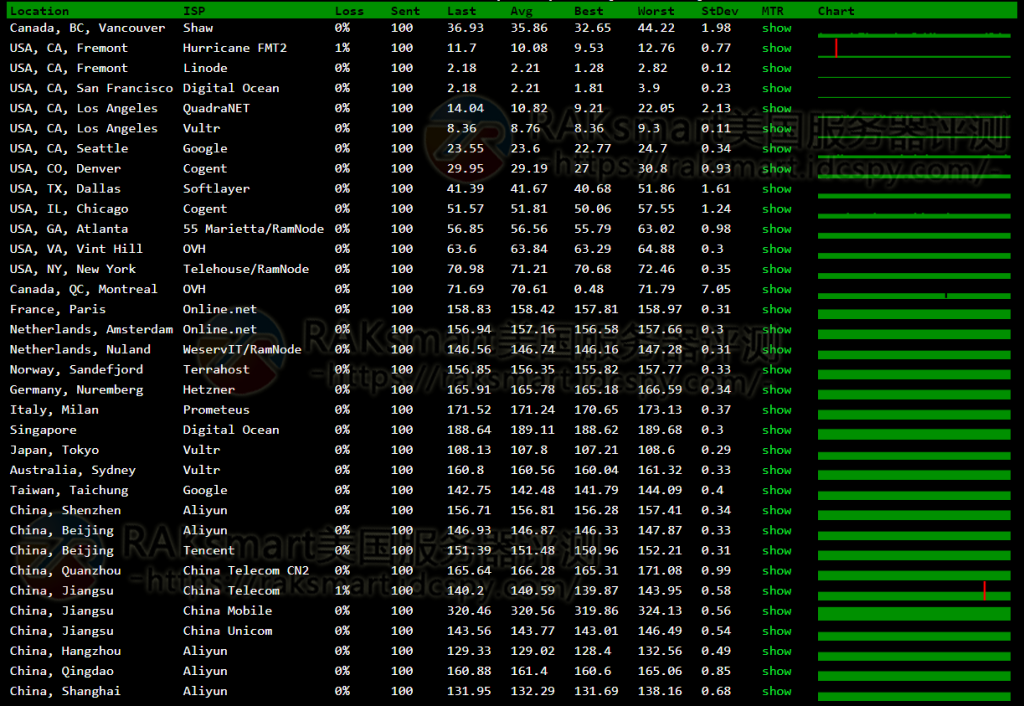Click the "Hetzner" ISP cell
This screenshot has width=1024, height=706.
[209, 390]
